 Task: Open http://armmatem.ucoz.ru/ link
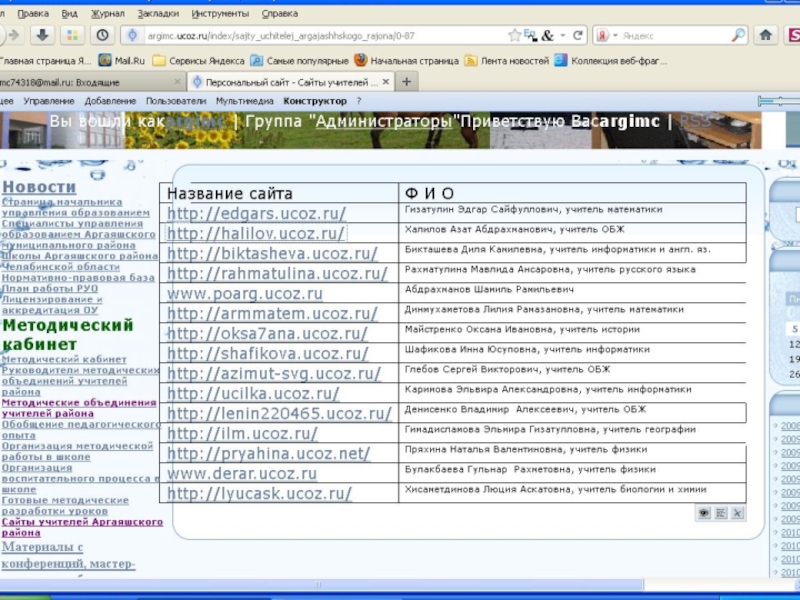click(272, 313)
